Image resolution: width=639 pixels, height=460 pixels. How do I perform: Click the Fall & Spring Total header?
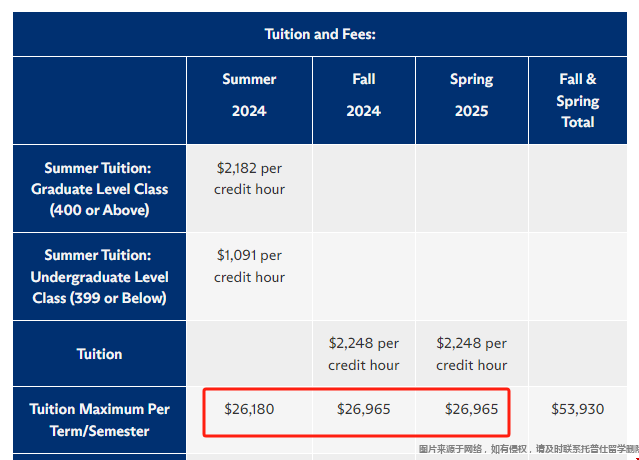[x=578, y=101]
